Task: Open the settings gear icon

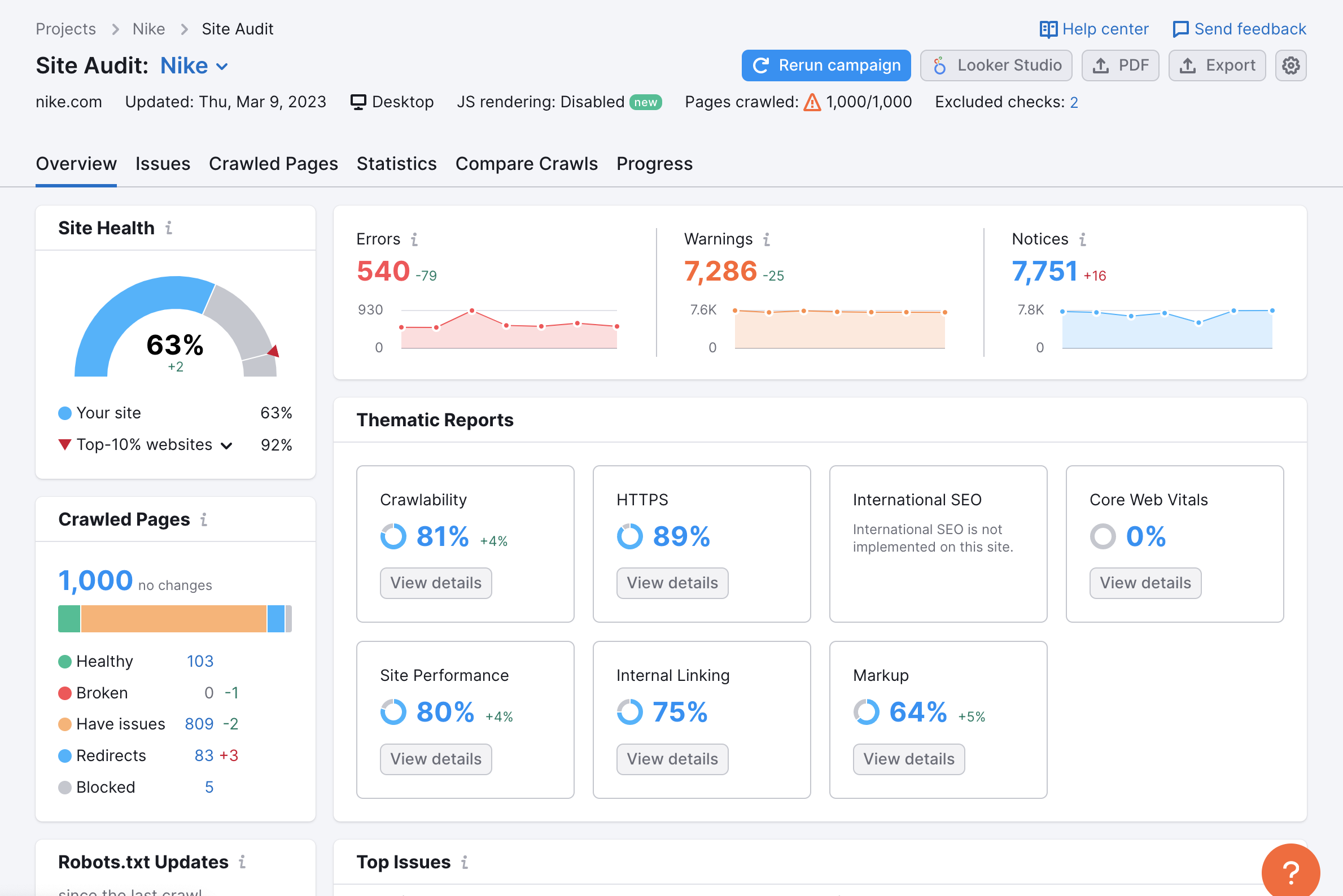Action: click(1290, 65)
